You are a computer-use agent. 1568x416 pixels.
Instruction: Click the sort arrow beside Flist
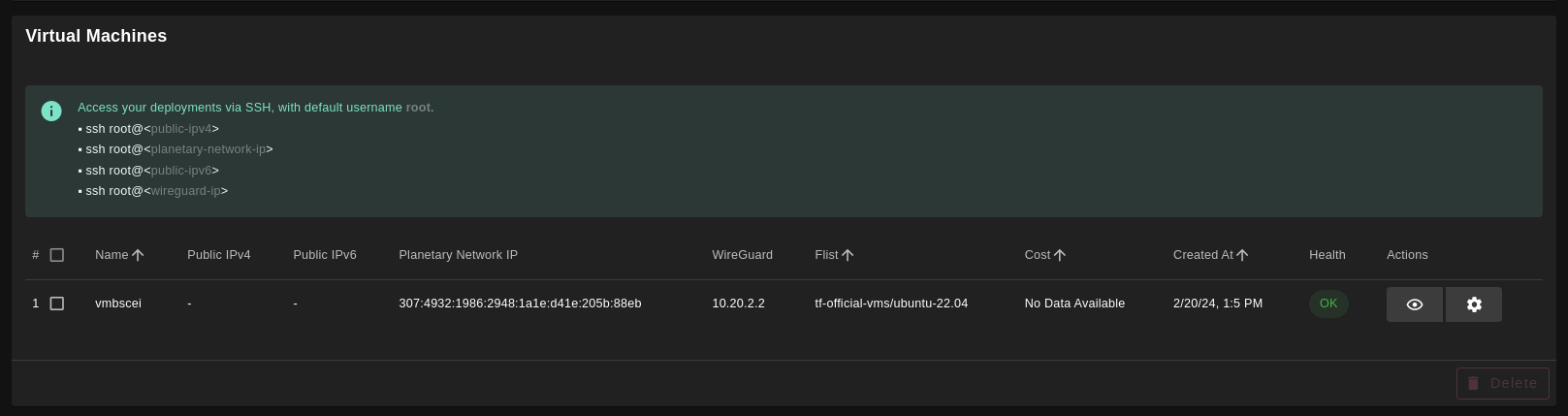848,255
